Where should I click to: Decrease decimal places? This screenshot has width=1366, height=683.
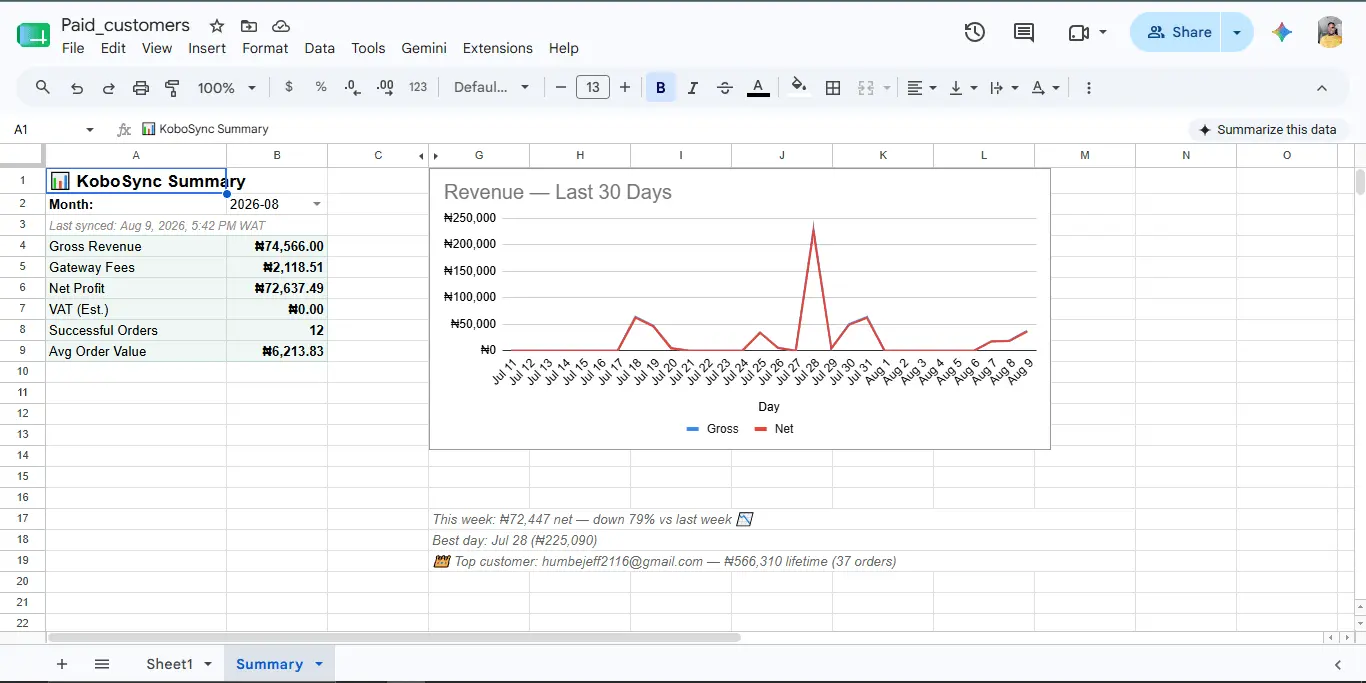[x=352, y=88]
